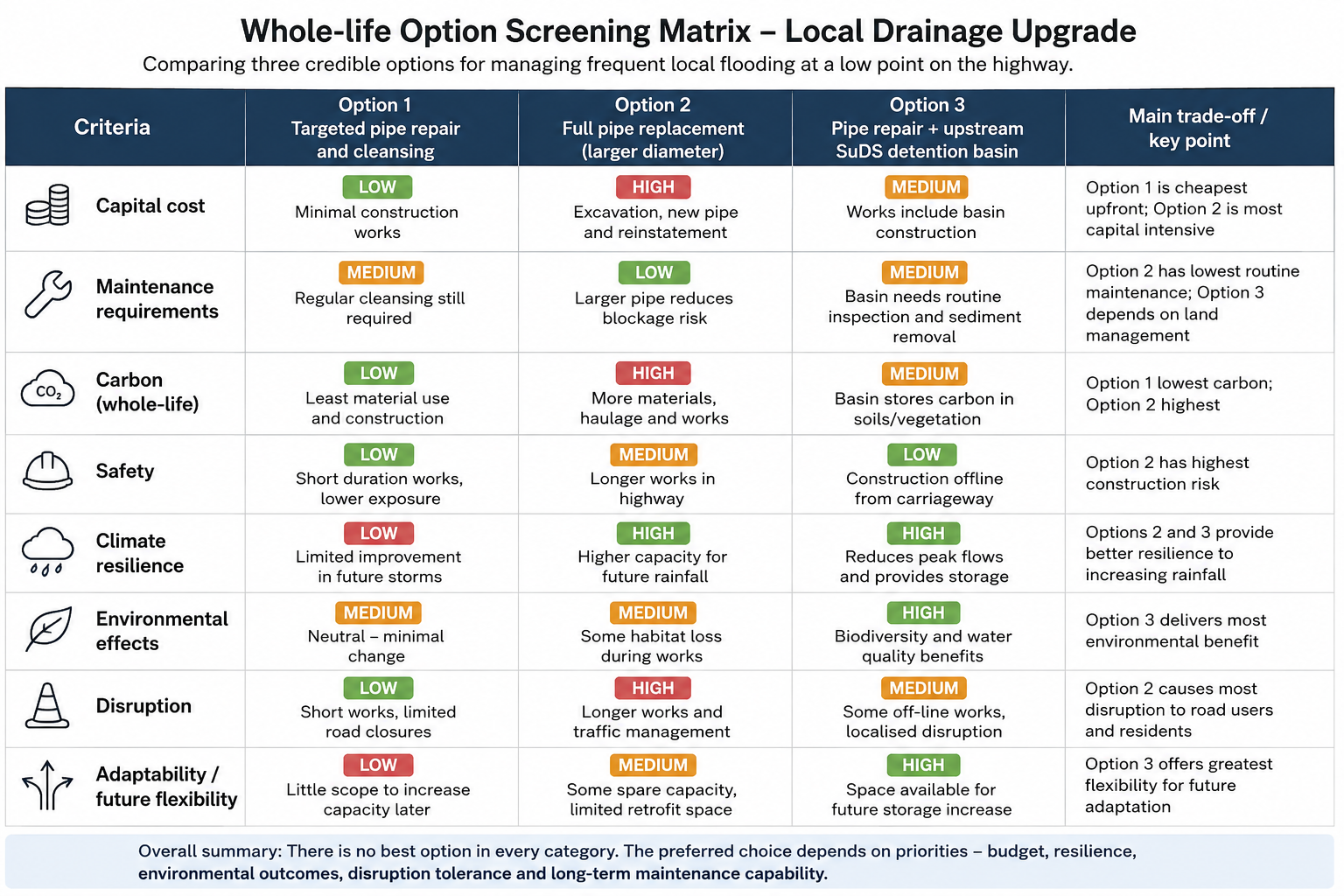Click the Main trade-off / key point header
The width and height of the screenshot is (1344, 896).
(1197, 128)
